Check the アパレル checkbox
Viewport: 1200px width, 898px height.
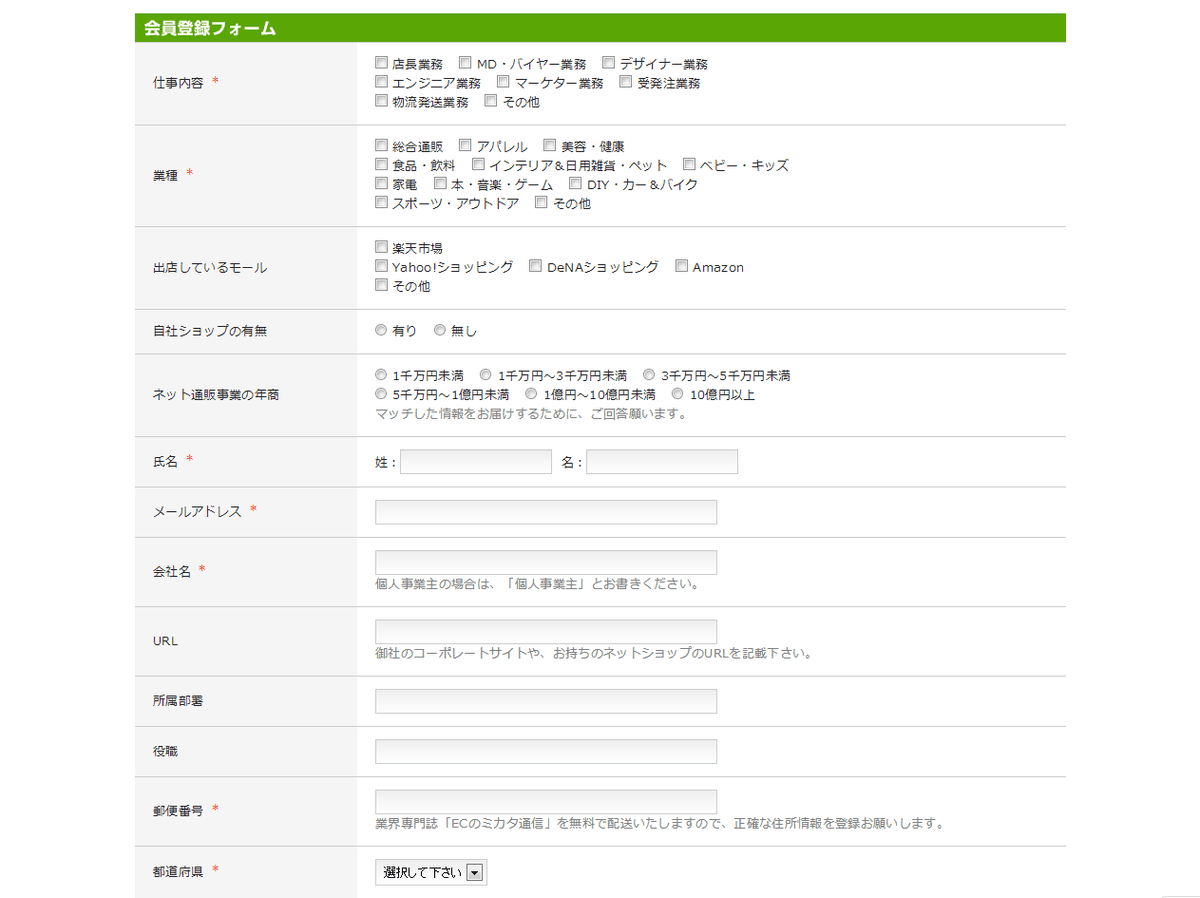[x=465, y=146]
